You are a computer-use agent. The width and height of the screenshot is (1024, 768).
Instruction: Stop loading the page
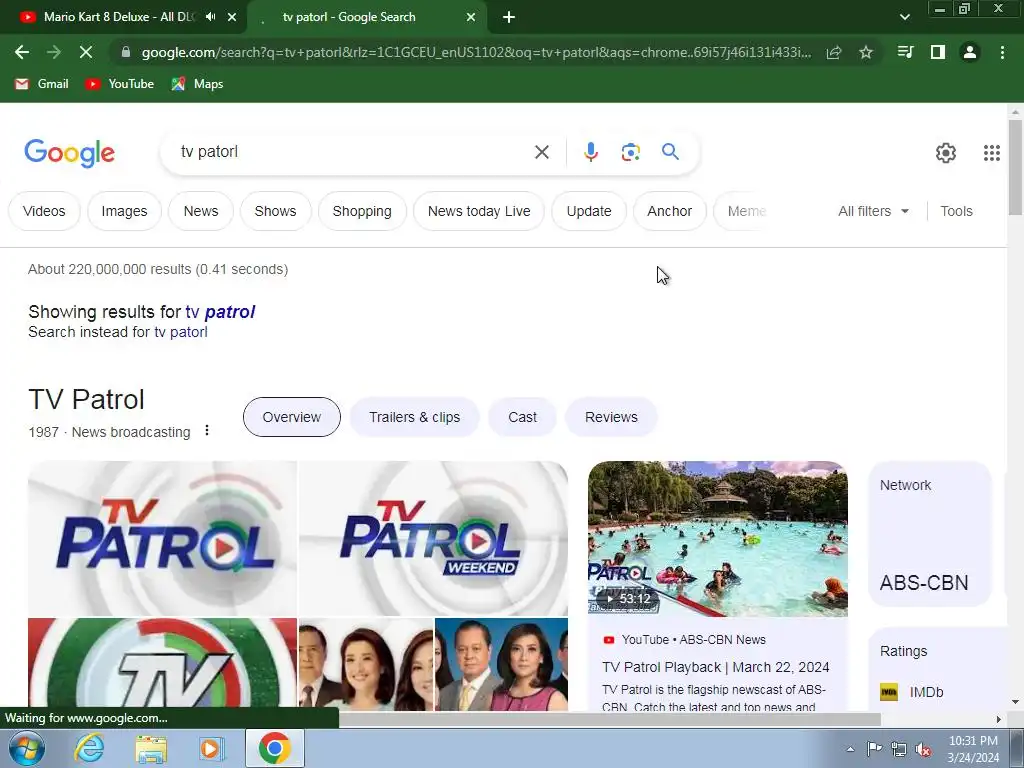pyautogui.click(x=86, y=52)
